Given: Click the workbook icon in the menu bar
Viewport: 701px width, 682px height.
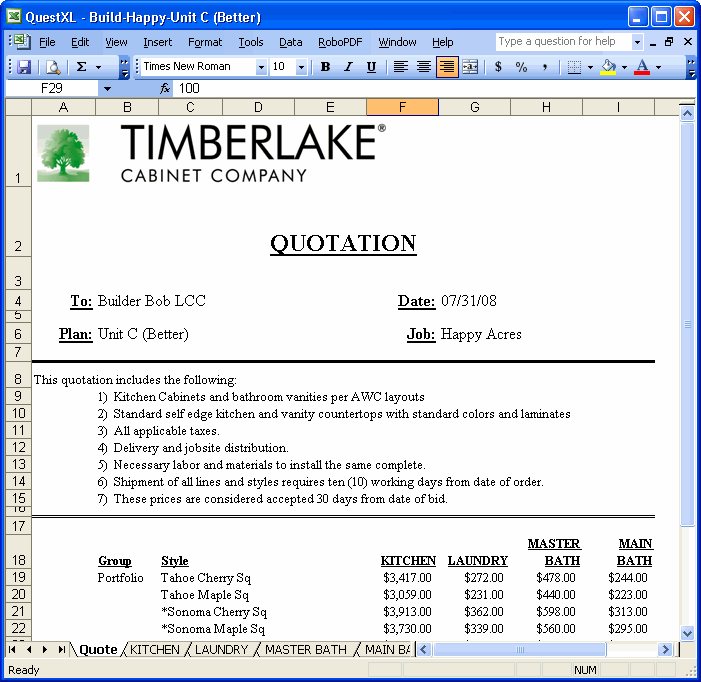Looking at the screenshot, I should coord(20,42).
